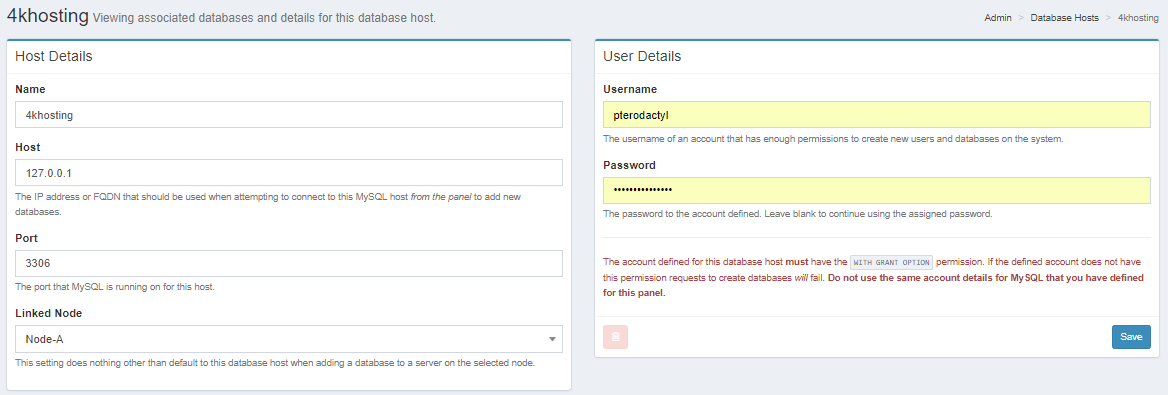1168x395 pixels.
Task: Click the Host field label
Action: coord(28,148)
